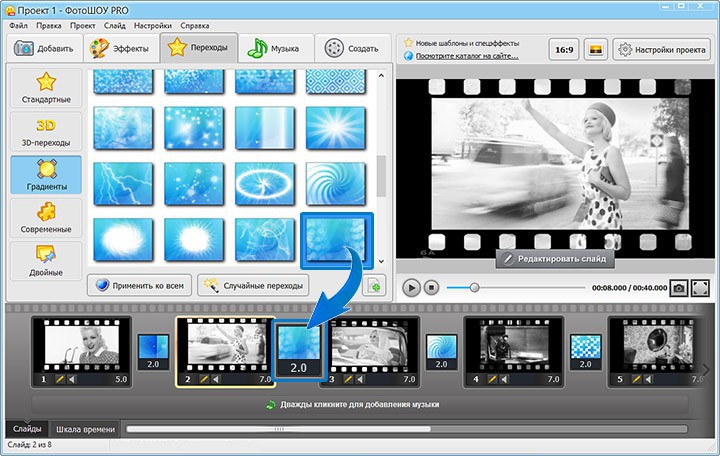Open the Настройки menu

(153, 26)
